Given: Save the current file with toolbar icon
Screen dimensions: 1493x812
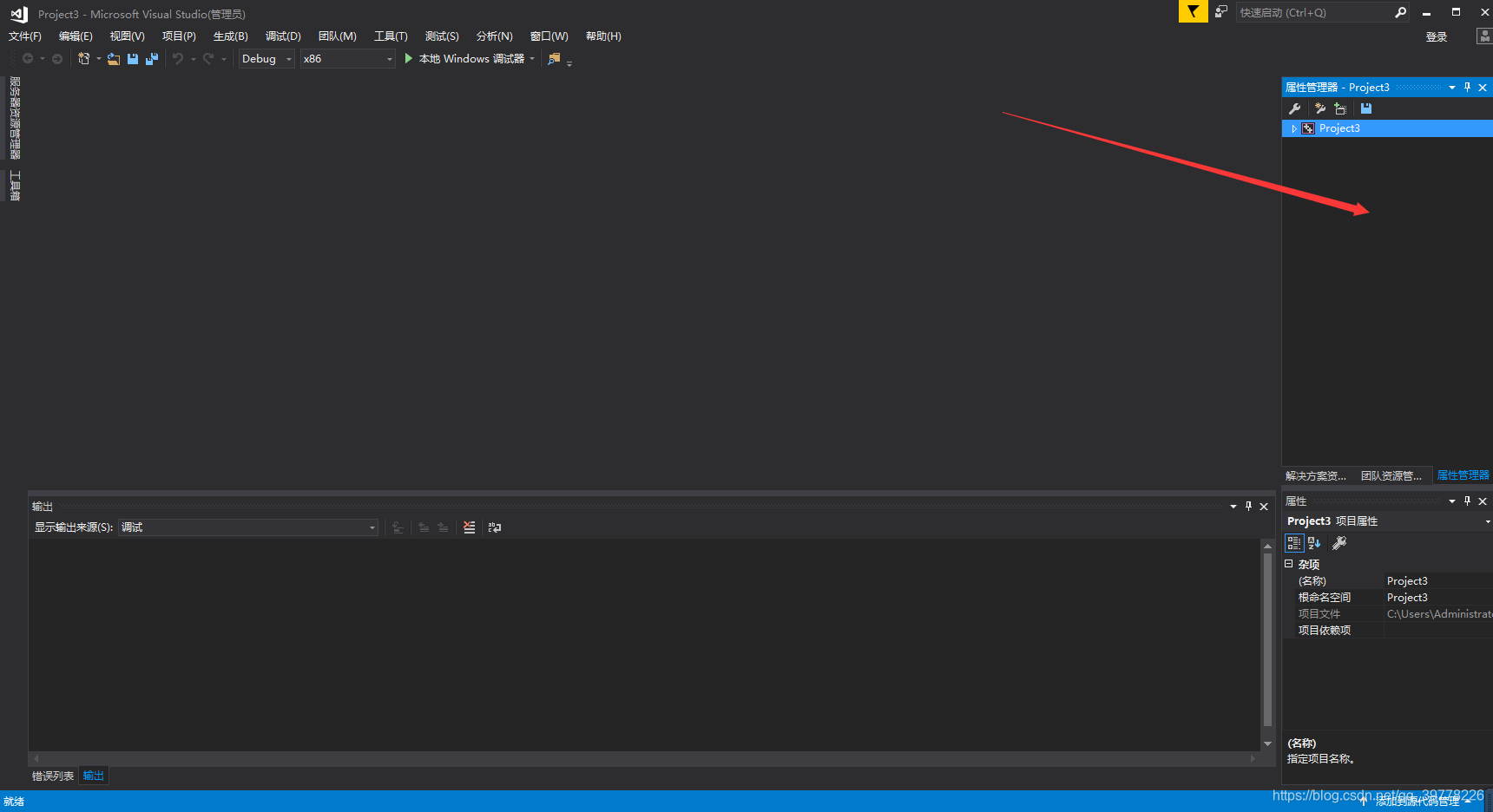Looking at the screenshot, I should 133,59.
